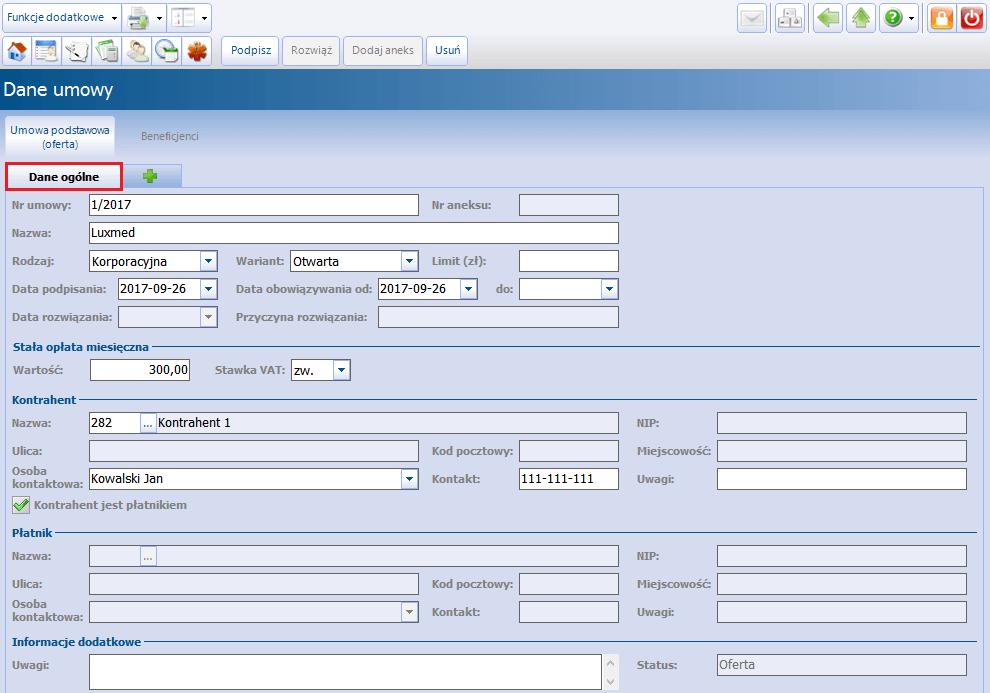Expand the layout view options arrow
The image size is (990, 693).
205,18
